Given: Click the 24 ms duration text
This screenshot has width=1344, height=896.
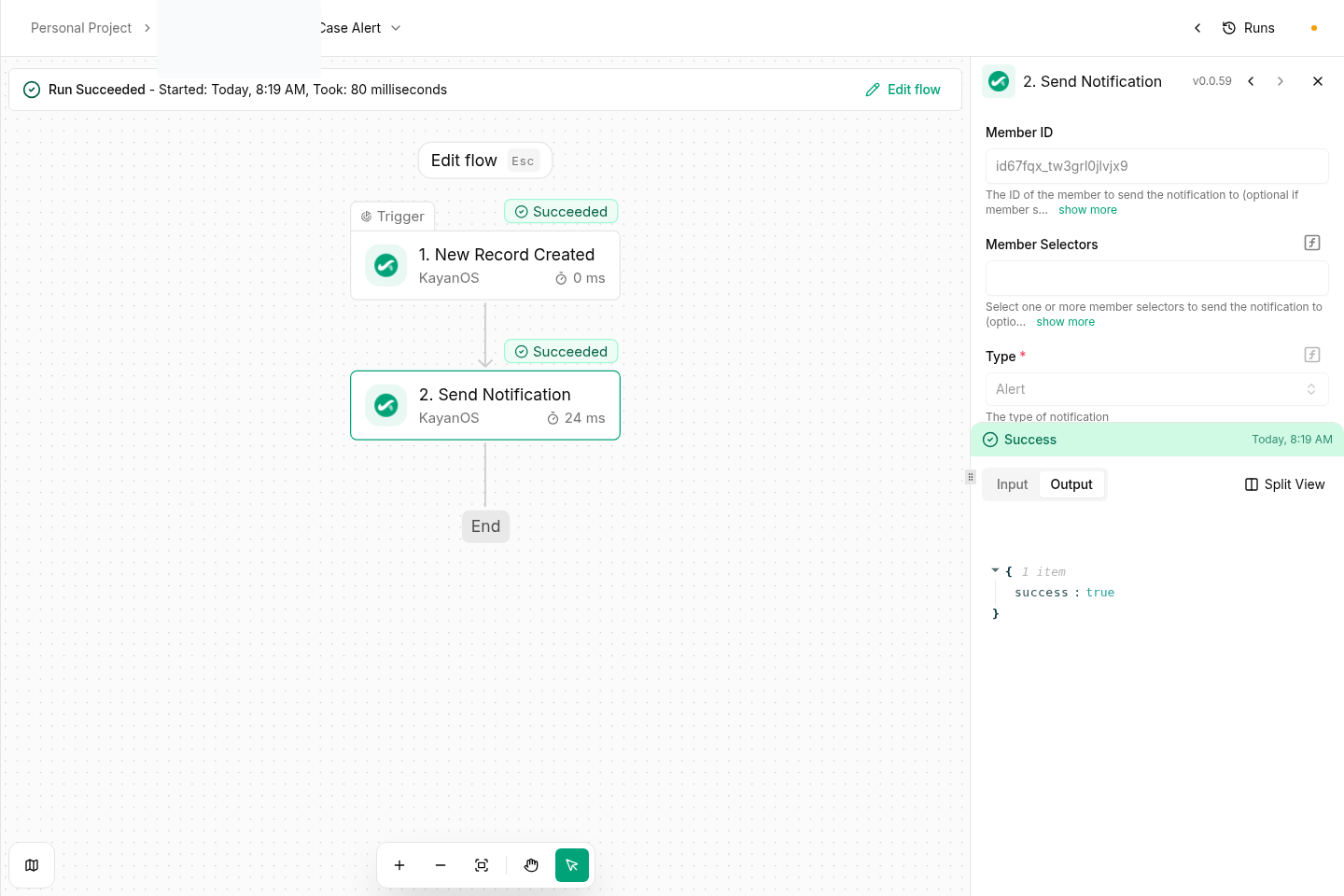Looking at the screenshot, I should tap(585, 418).
